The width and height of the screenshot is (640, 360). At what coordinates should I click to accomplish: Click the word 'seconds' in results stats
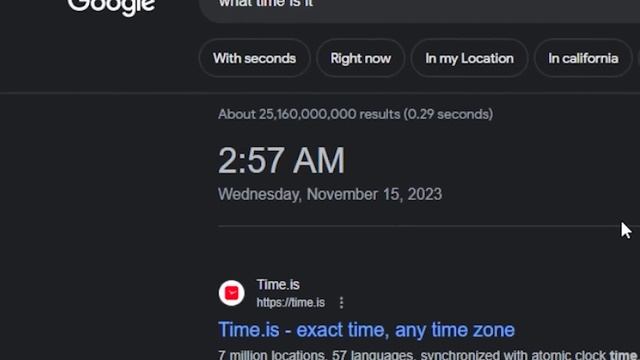tap(463, 114)
